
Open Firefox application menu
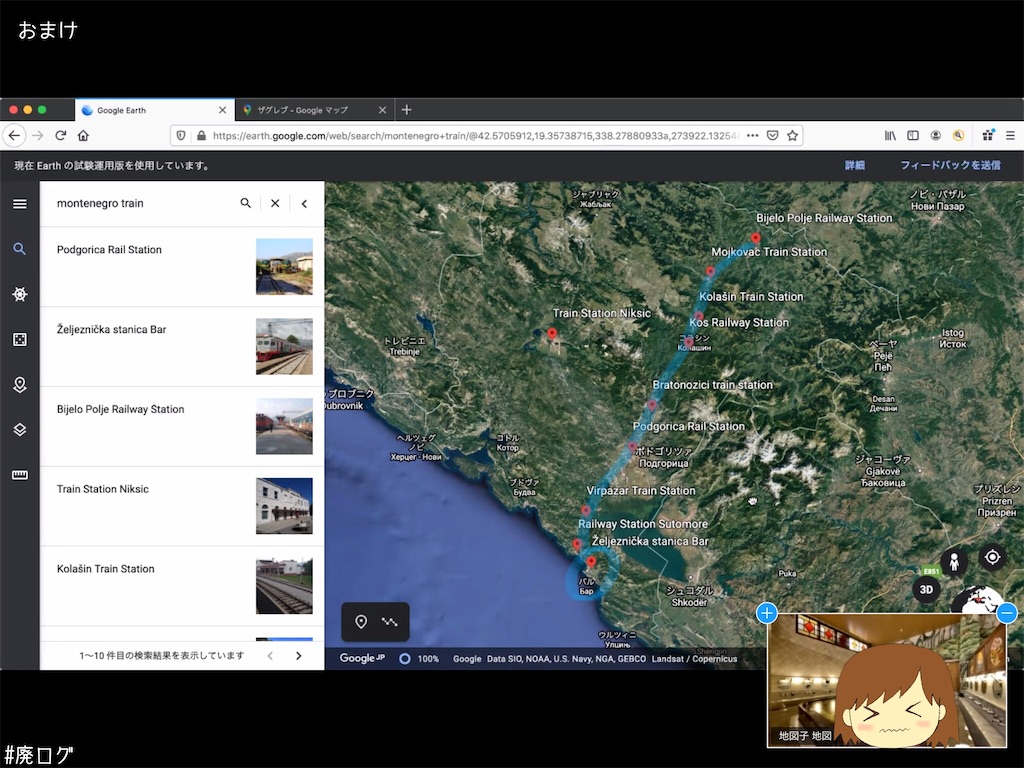(1010, 136)
